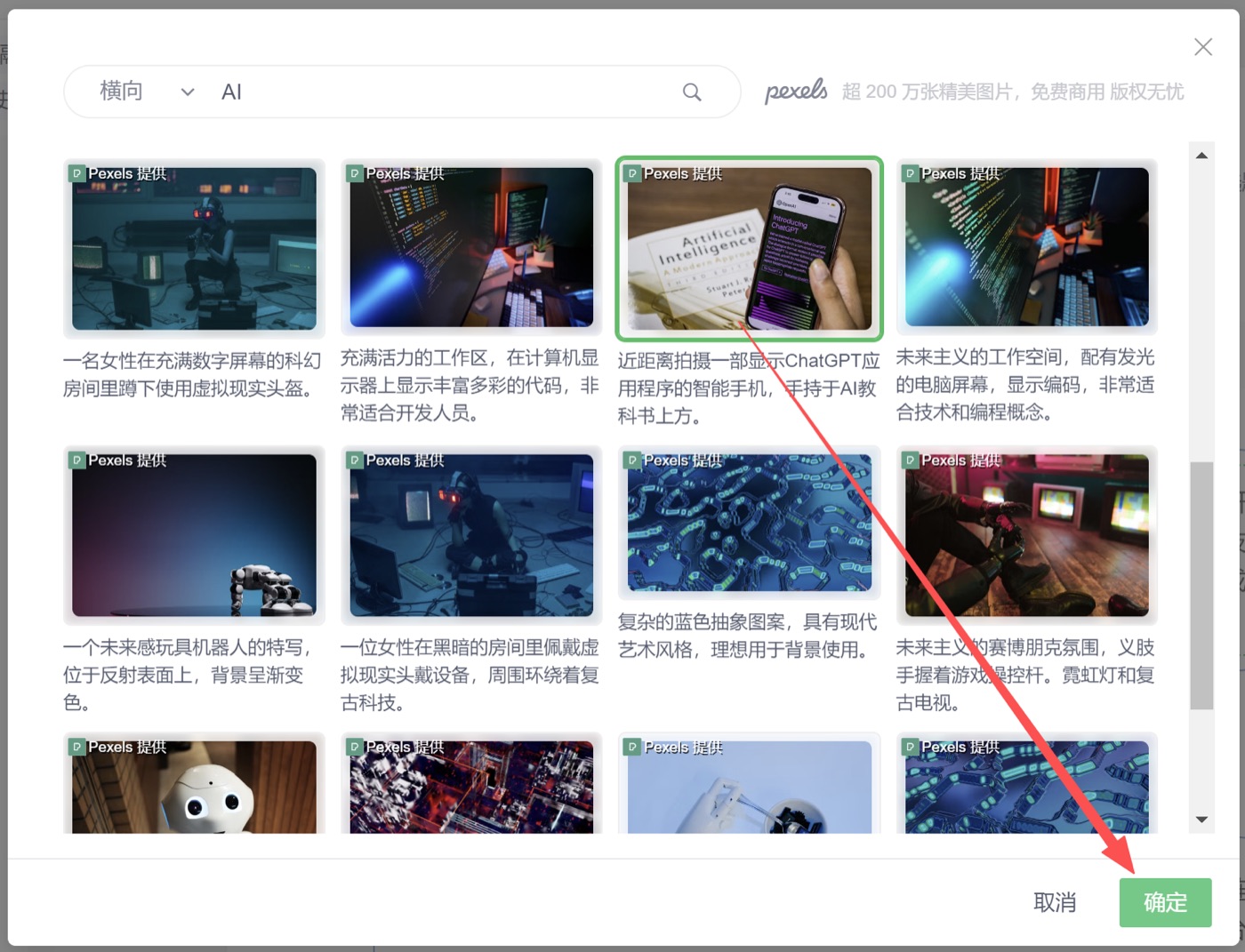Click Pexels 提供 badge on circuit city photo

[x=397, y=748]
